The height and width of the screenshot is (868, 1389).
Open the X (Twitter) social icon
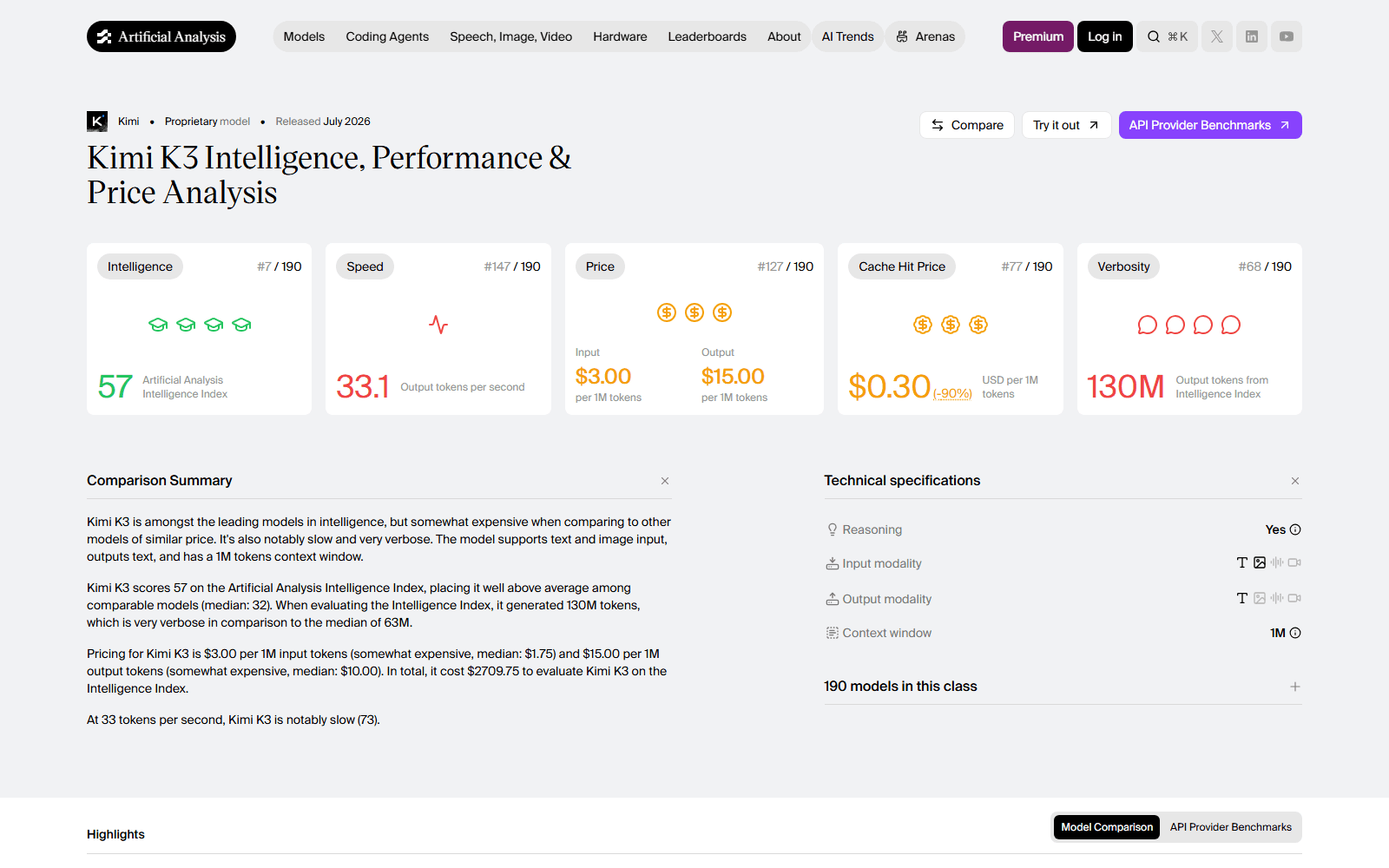[1217, 36]
